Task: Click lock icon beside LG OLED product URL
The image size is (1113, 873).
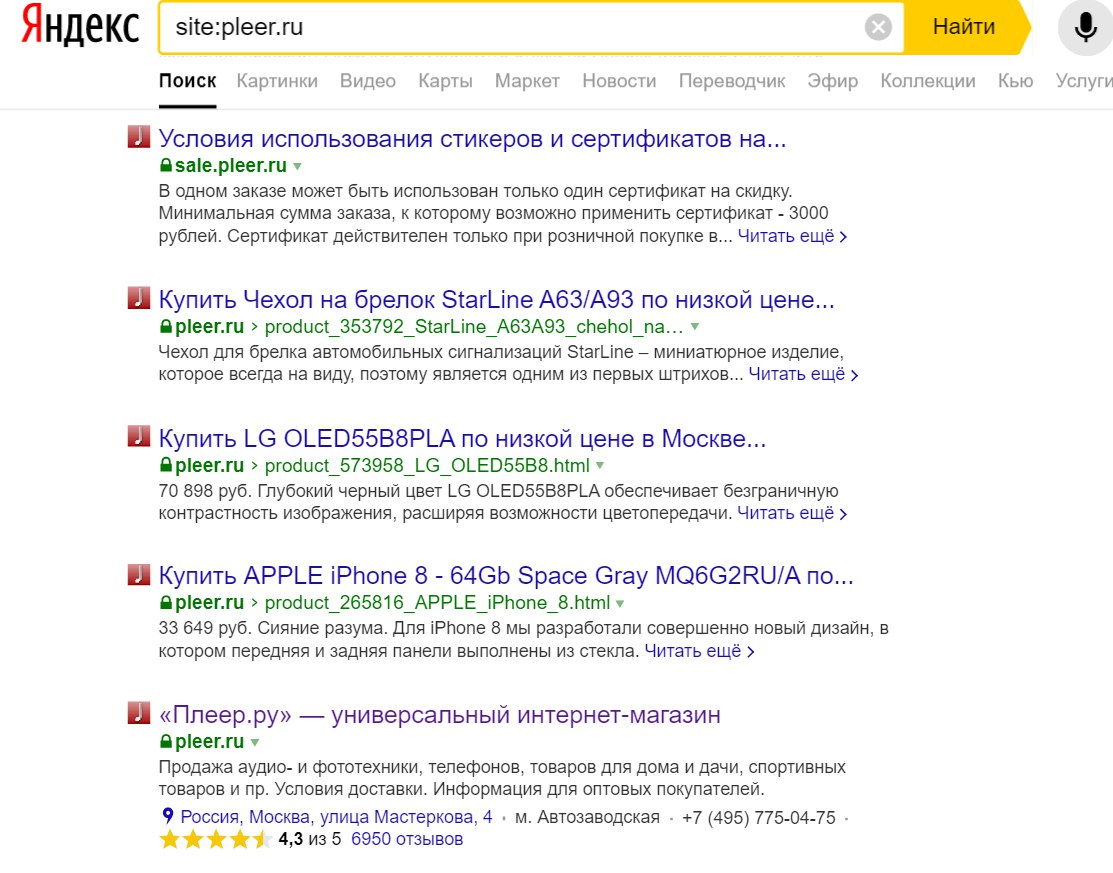Action: pyautogui.click(x=165, y=465)
